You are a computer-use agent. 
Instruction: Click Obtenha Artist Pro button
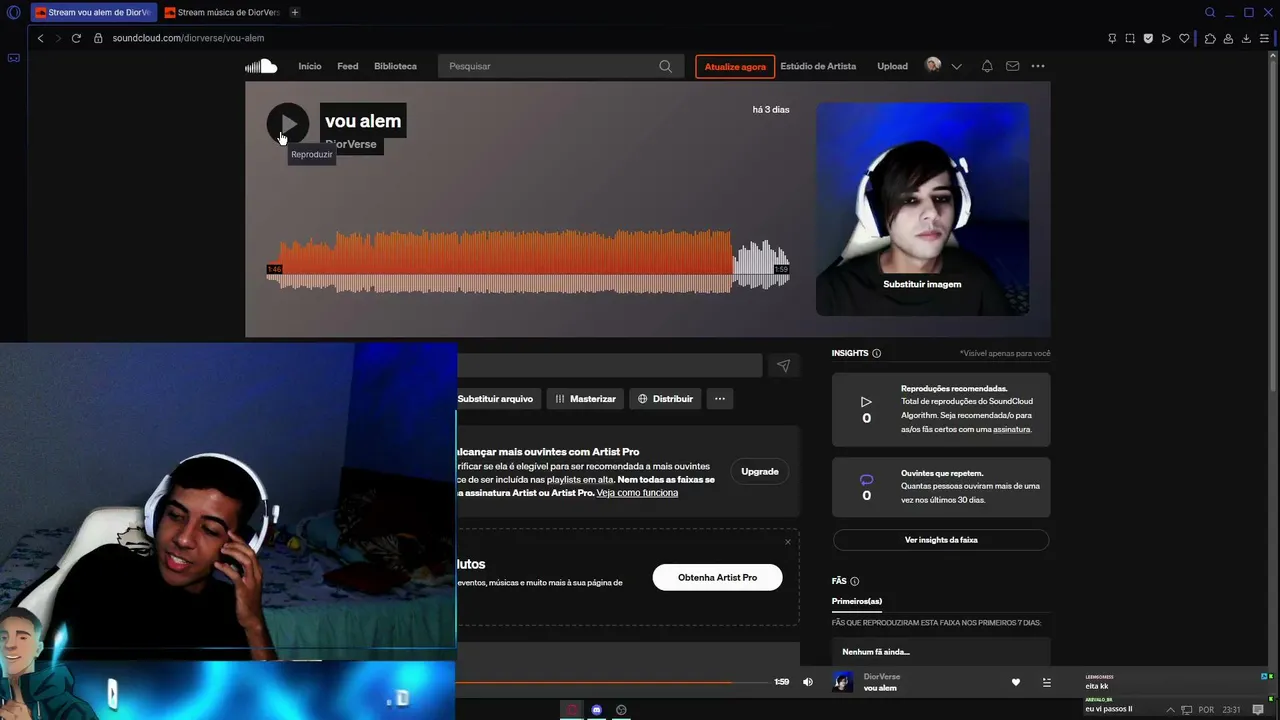tap(717, 577)
